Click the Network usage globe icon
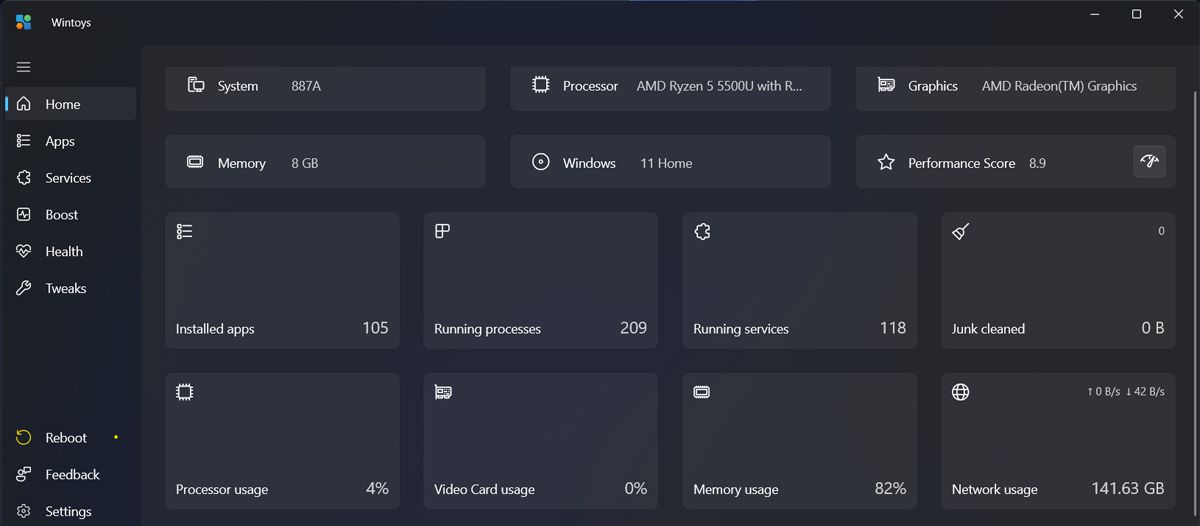This screenshot has height=526, width=1200. pyautogui.click(x=961, y=393)
